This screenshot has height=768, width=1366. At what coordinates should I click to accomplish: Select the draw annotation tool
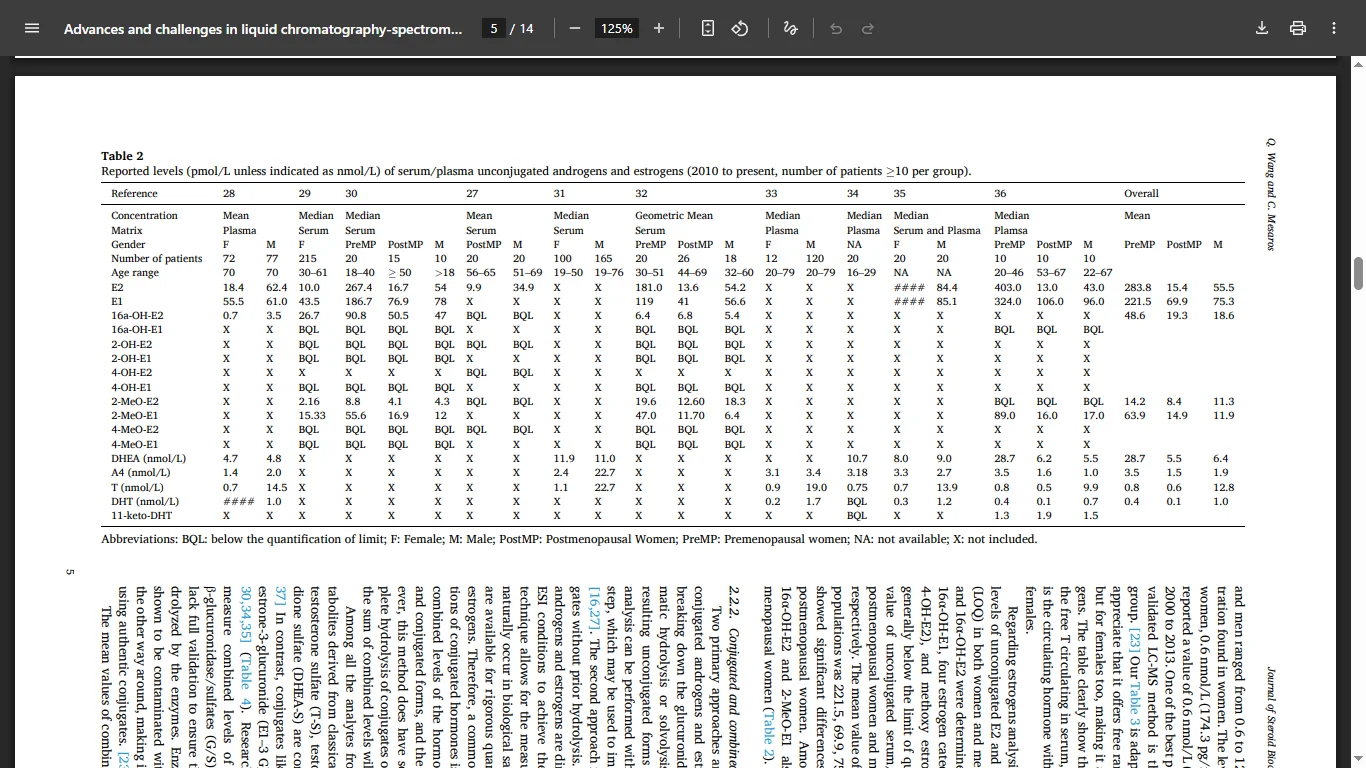[790, 29]
